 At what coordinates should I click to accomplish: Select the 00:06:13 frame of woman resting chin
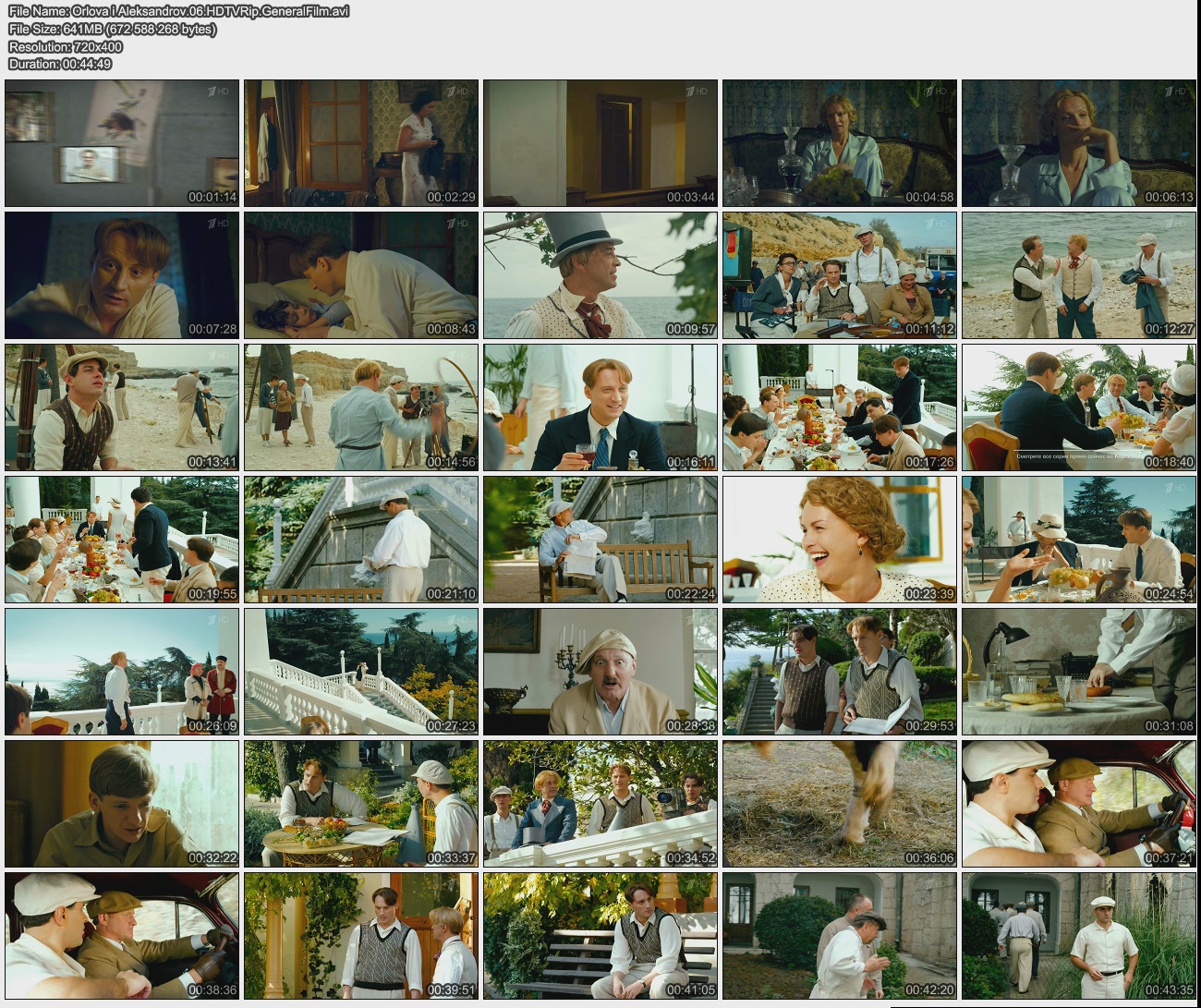coord(1079,143)
